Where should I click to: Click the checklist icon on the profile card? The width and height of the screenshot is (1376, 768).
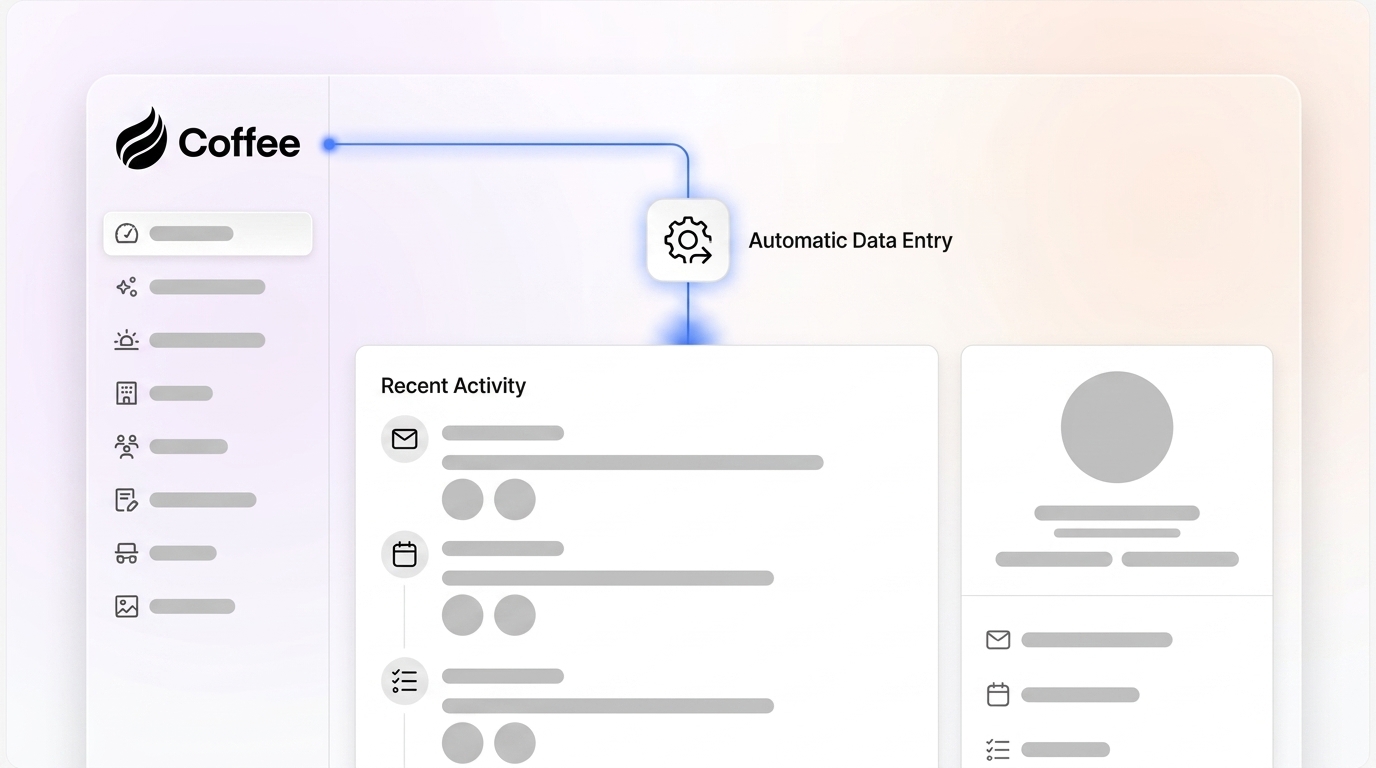pos(997,748)
